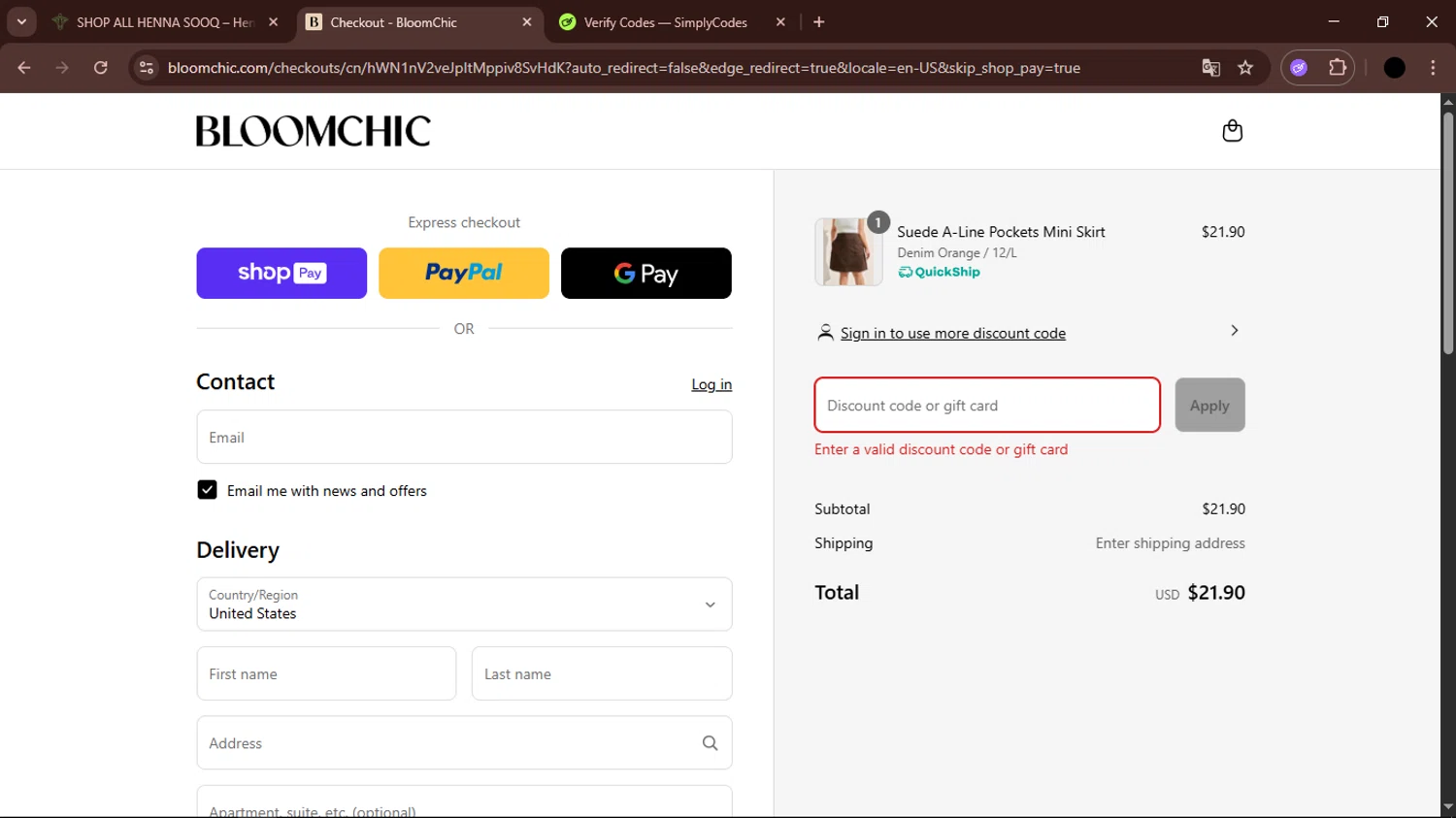Image resolution: width=1456 pixels, height=818 pixels.
Task: Open the purple browser extension icon
Action: [x=1299, y=68]
